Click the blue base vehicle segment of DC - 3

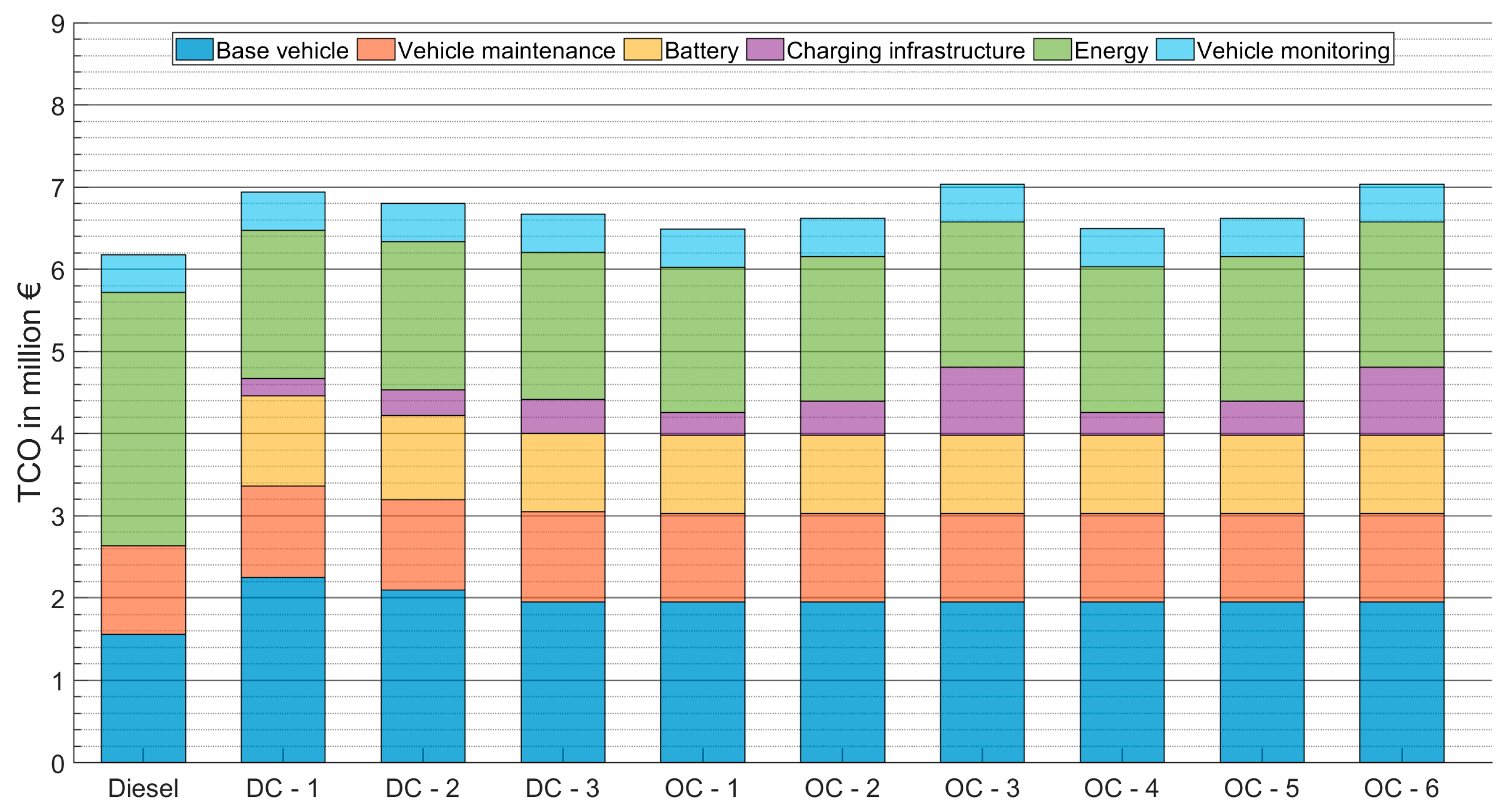563,682
